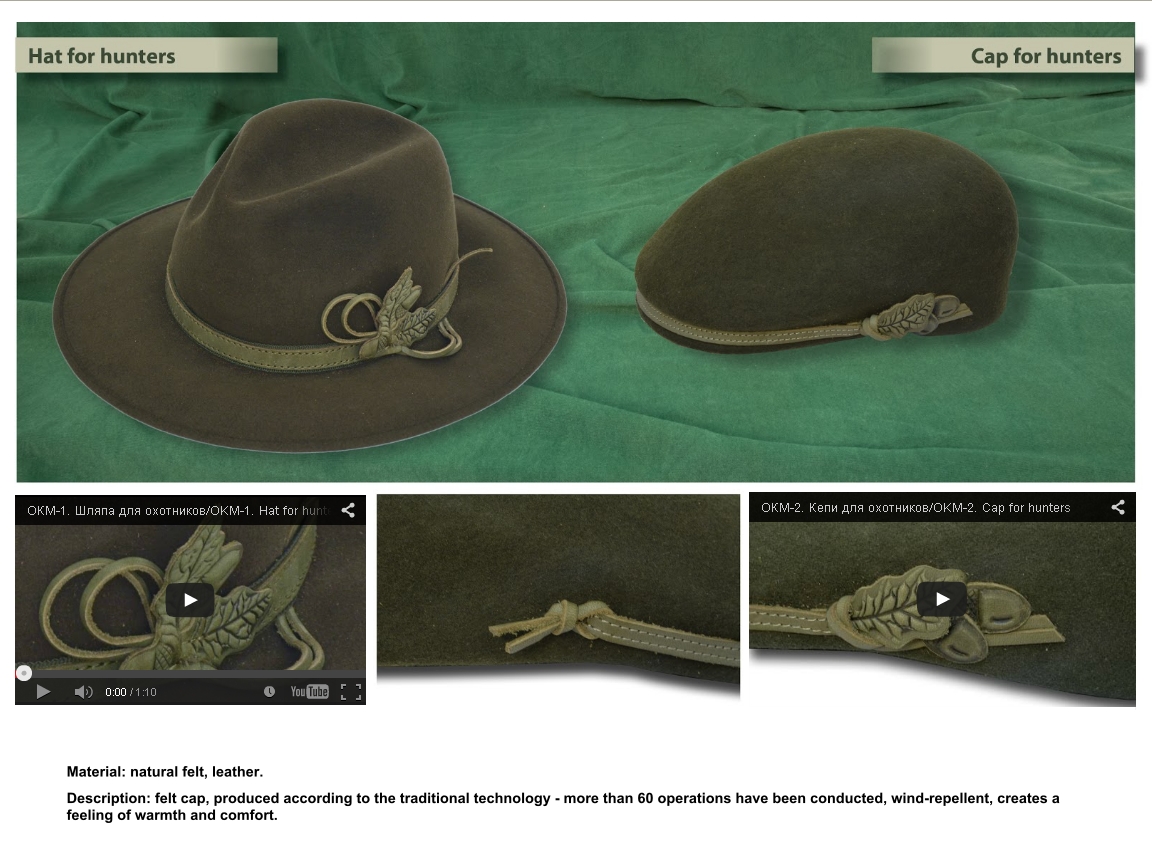Mute the hat video with the speaker icon
The image size is (1152, 866).
pos(83,691)
